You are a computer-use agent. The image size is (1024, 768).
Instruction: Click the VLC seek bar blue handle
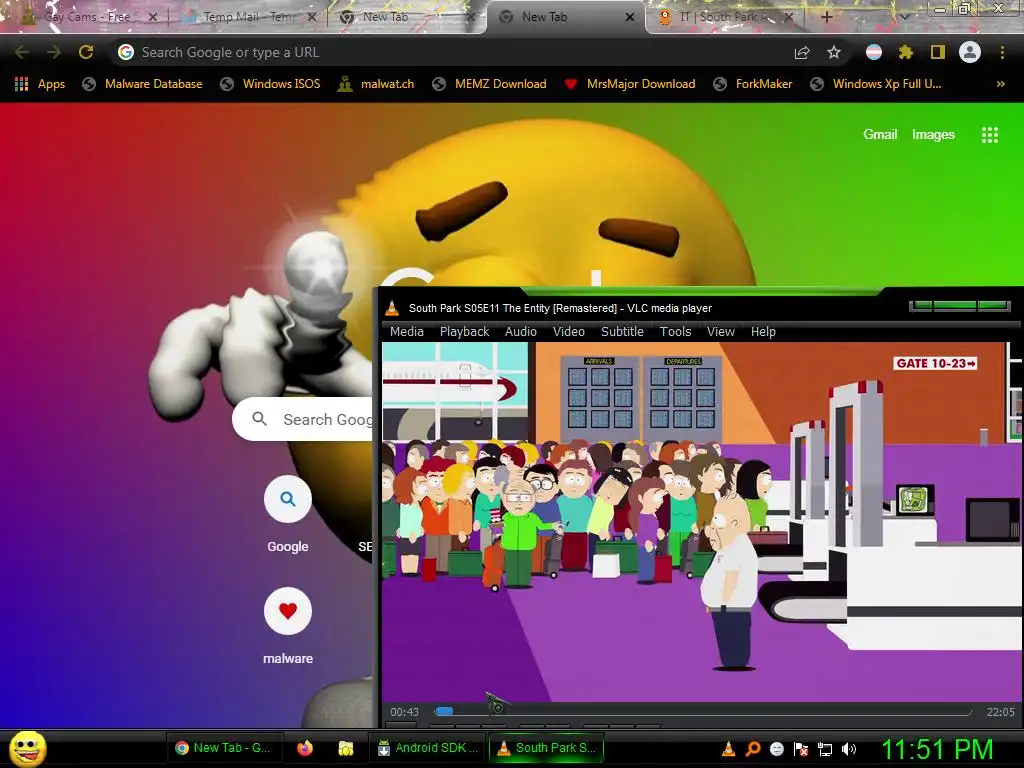[x=444, y=711]
